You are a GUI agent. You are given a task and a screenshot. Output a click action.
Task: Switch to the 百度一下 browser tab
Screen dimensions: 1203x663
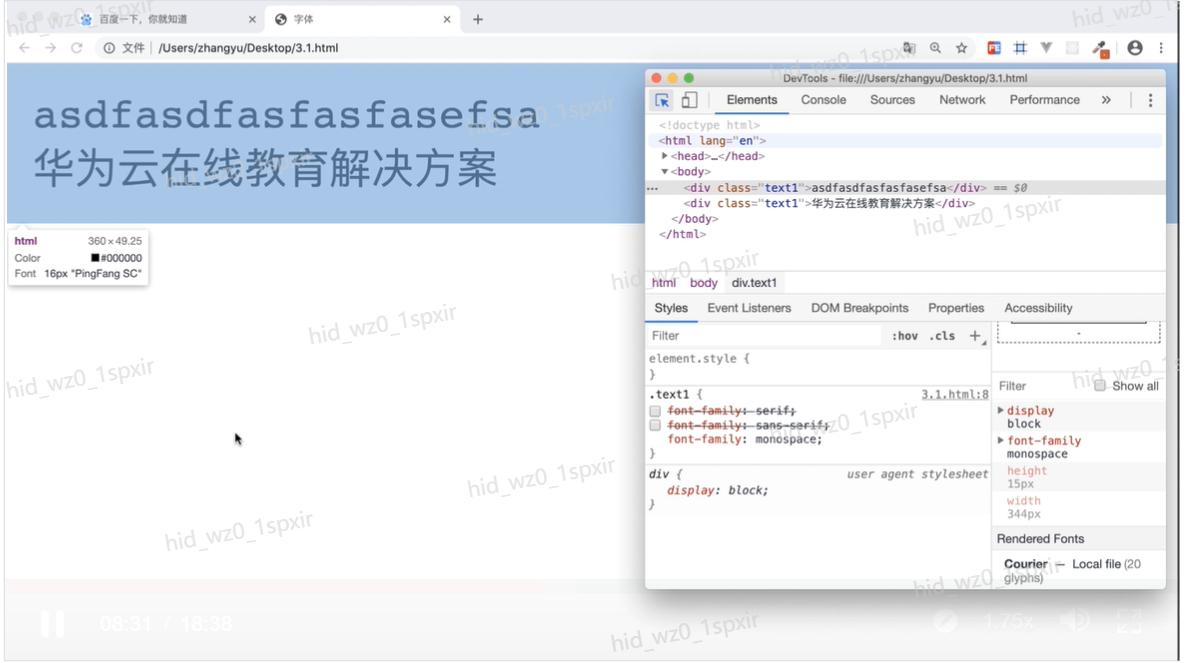(x=167, y=19)
